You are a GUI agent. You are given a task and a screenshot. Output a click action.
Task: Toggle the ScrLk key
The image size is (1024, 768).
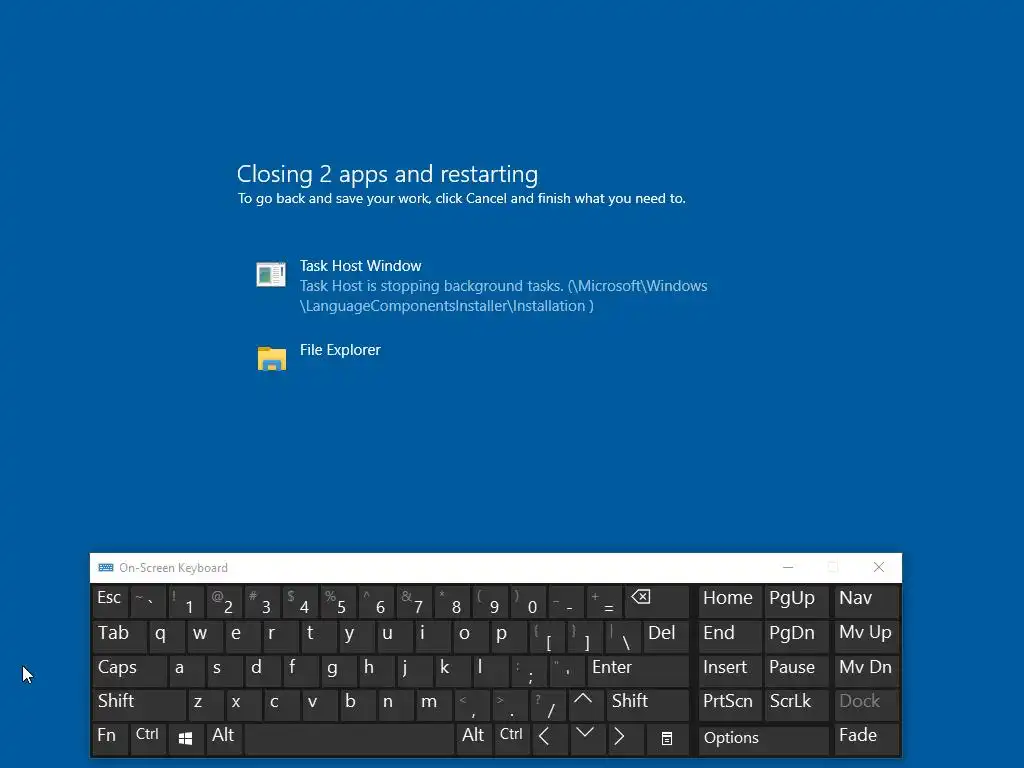pyautogui.click(x=796, y=704)
